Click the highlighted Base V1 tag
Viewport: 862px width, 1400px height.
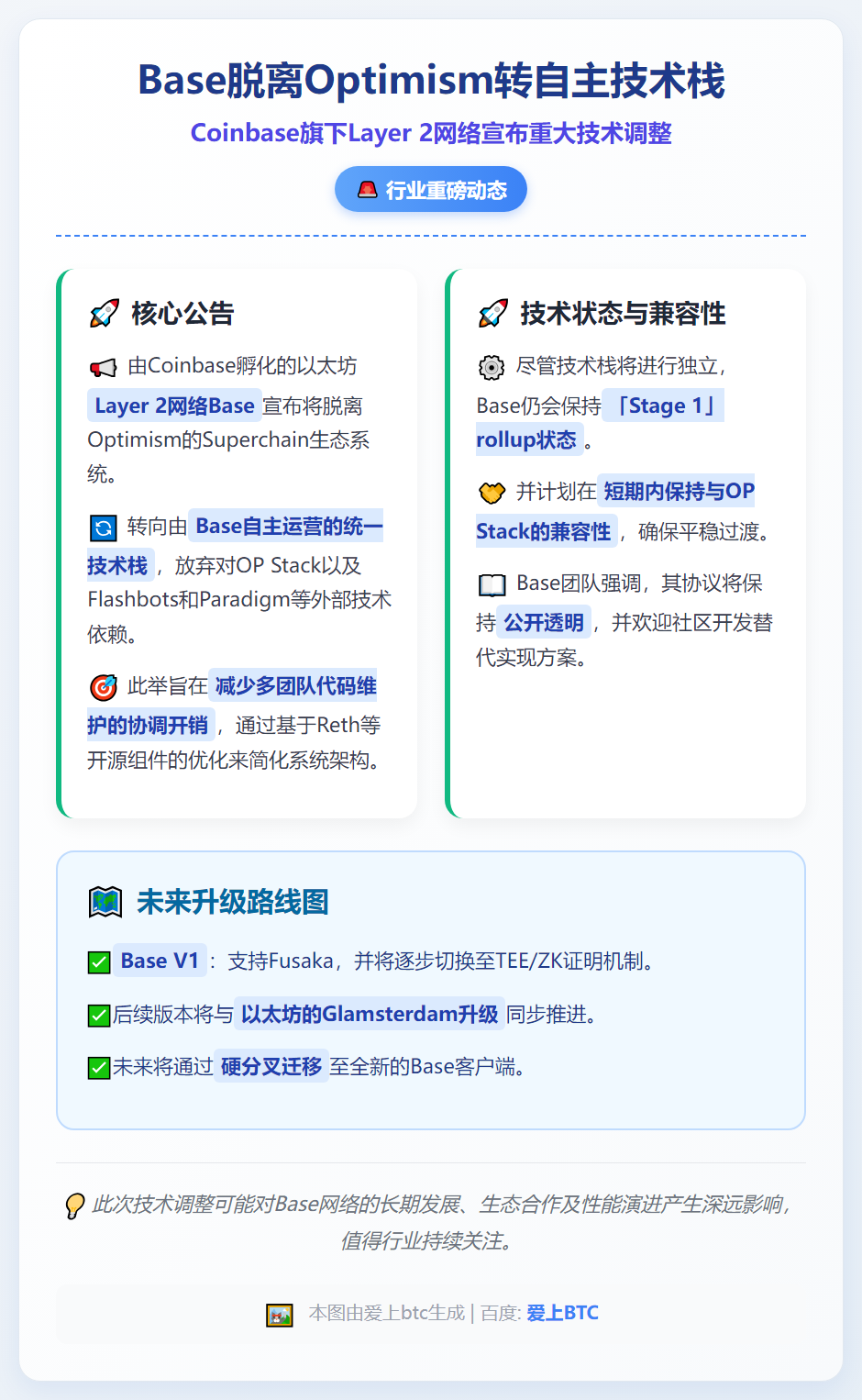[160, 961]
